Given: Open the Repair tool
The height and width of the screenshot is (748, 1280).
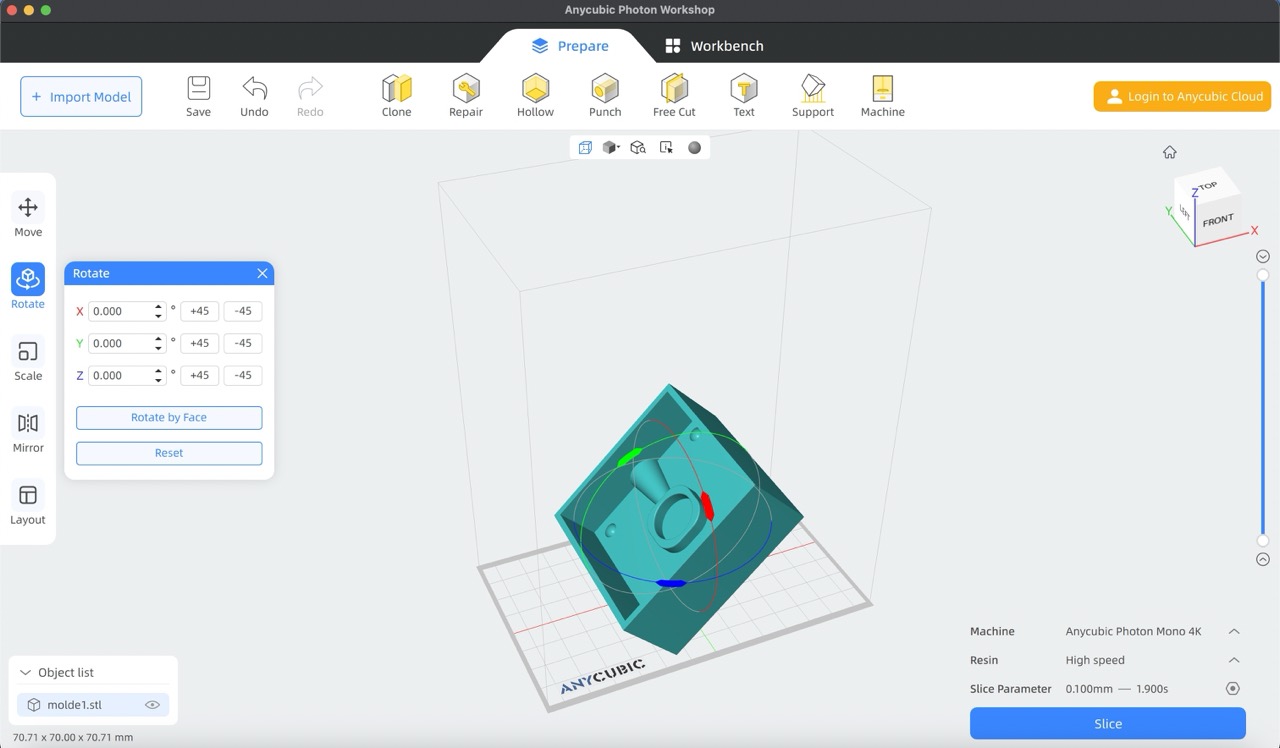Looking at the screenshot, I should click(465, 96).
